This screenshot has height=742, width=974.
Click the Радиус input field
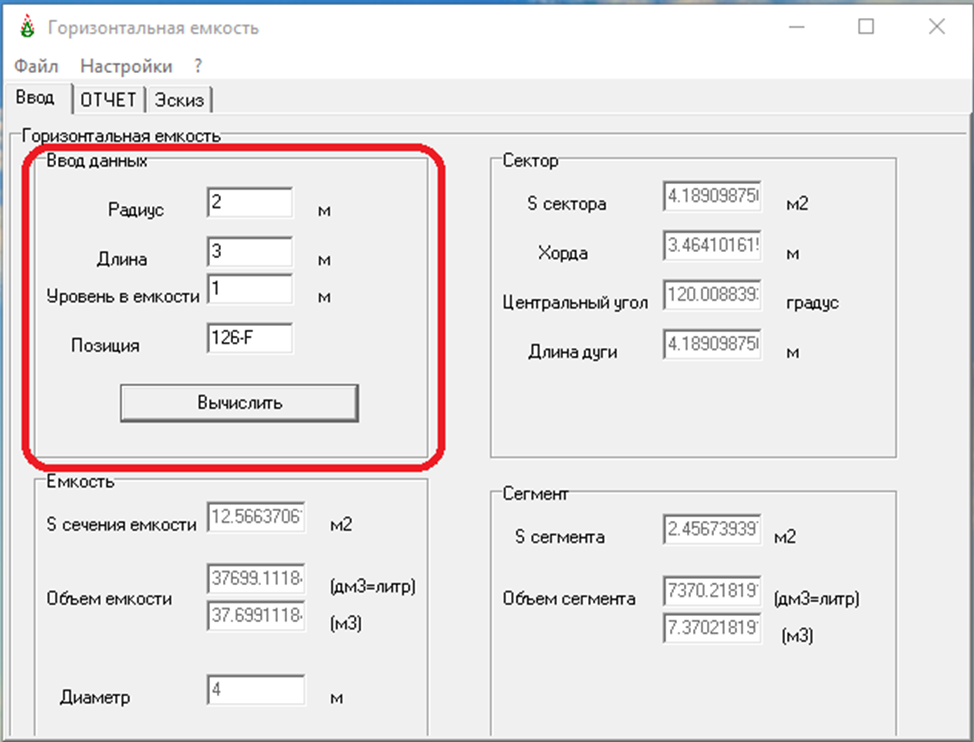pos(250,202)
